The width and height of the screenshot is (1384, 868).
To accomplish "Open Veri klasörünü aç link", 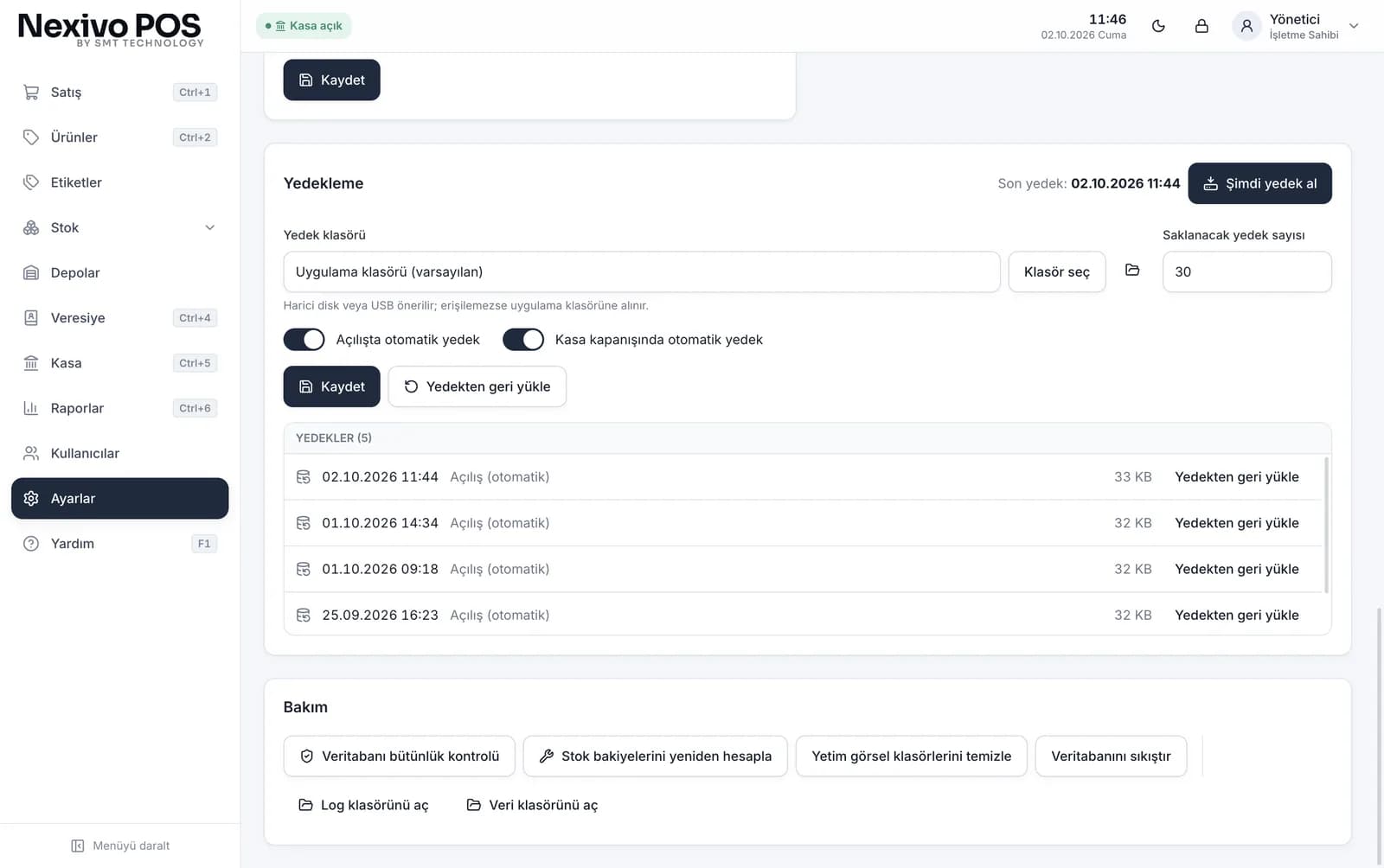I will point(532,805).
